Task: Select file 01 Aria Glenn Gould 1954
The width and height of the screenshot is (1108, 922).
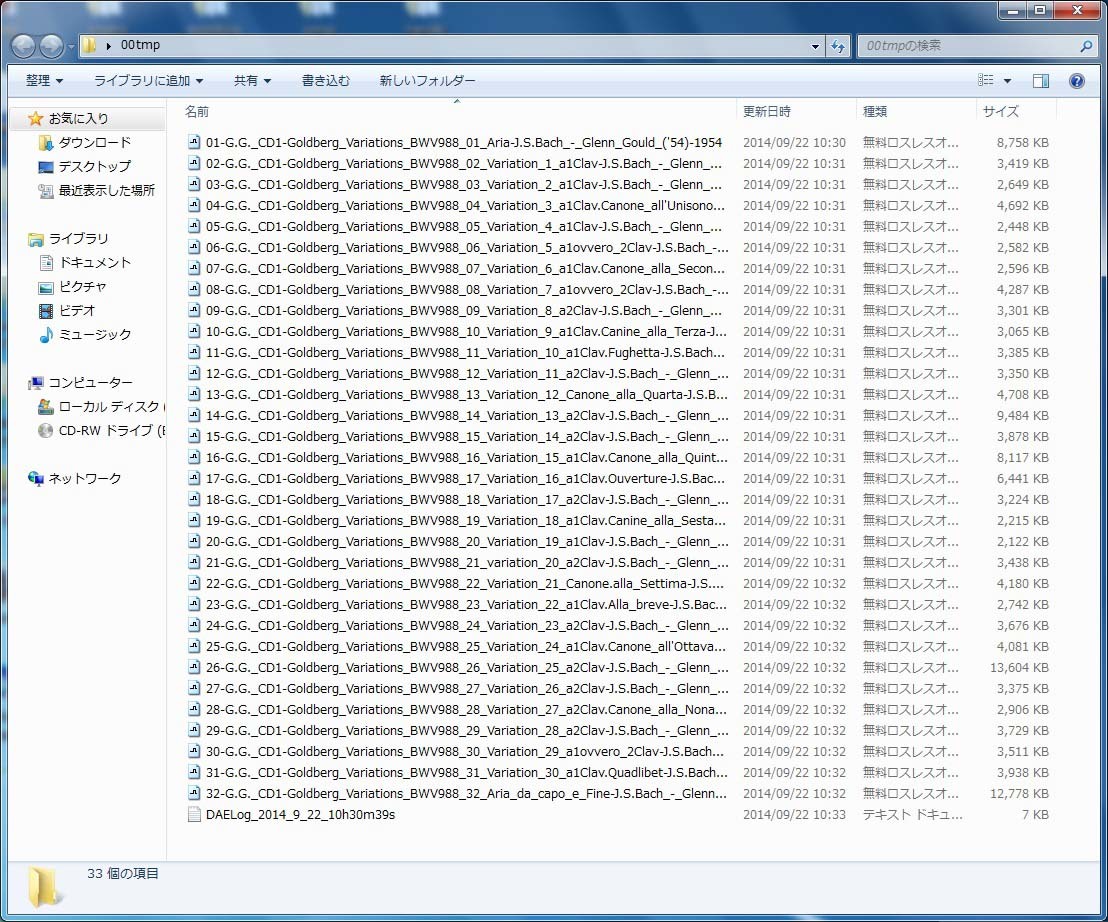Action: (x=463, y=143)
